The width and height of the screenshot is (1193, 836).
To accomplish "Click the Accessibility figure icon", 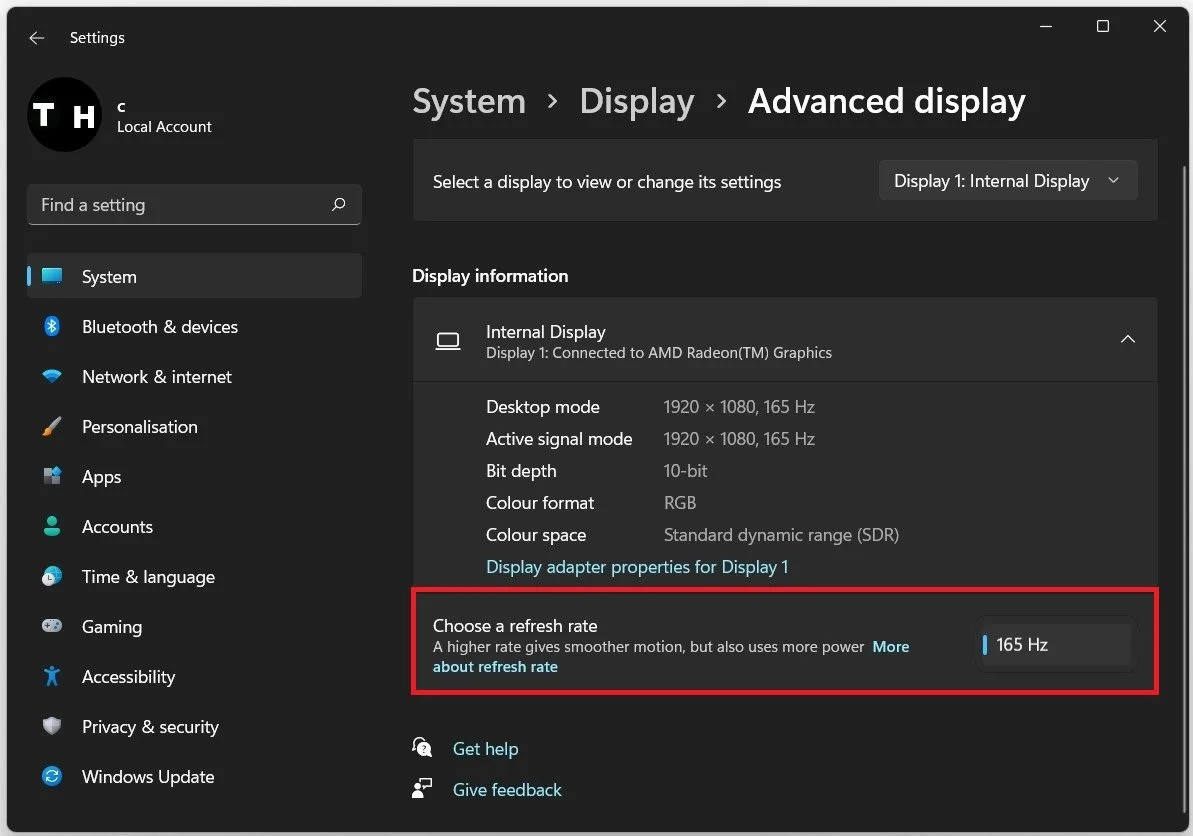I will coord(52,677).
